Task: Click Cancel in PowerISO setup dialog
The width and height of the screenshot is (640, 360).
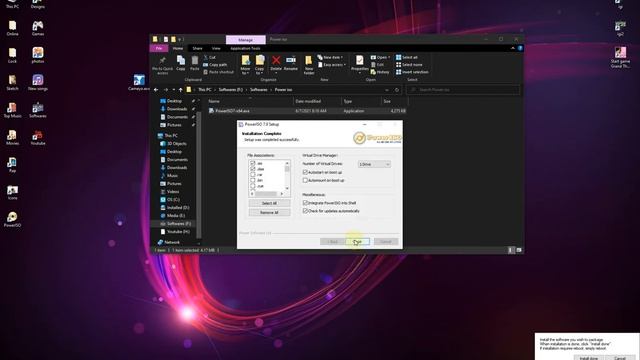Action: [386, 242]
